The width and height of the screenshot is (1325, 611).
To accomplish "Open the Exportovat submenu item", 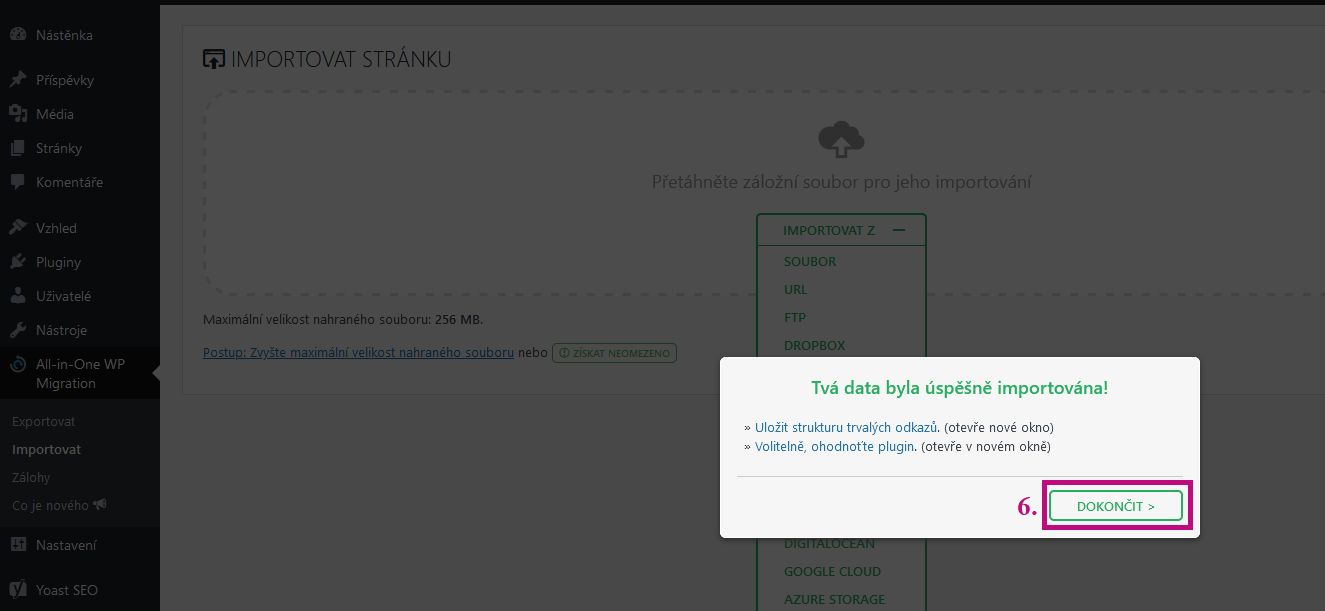I will tap(43, 422).
